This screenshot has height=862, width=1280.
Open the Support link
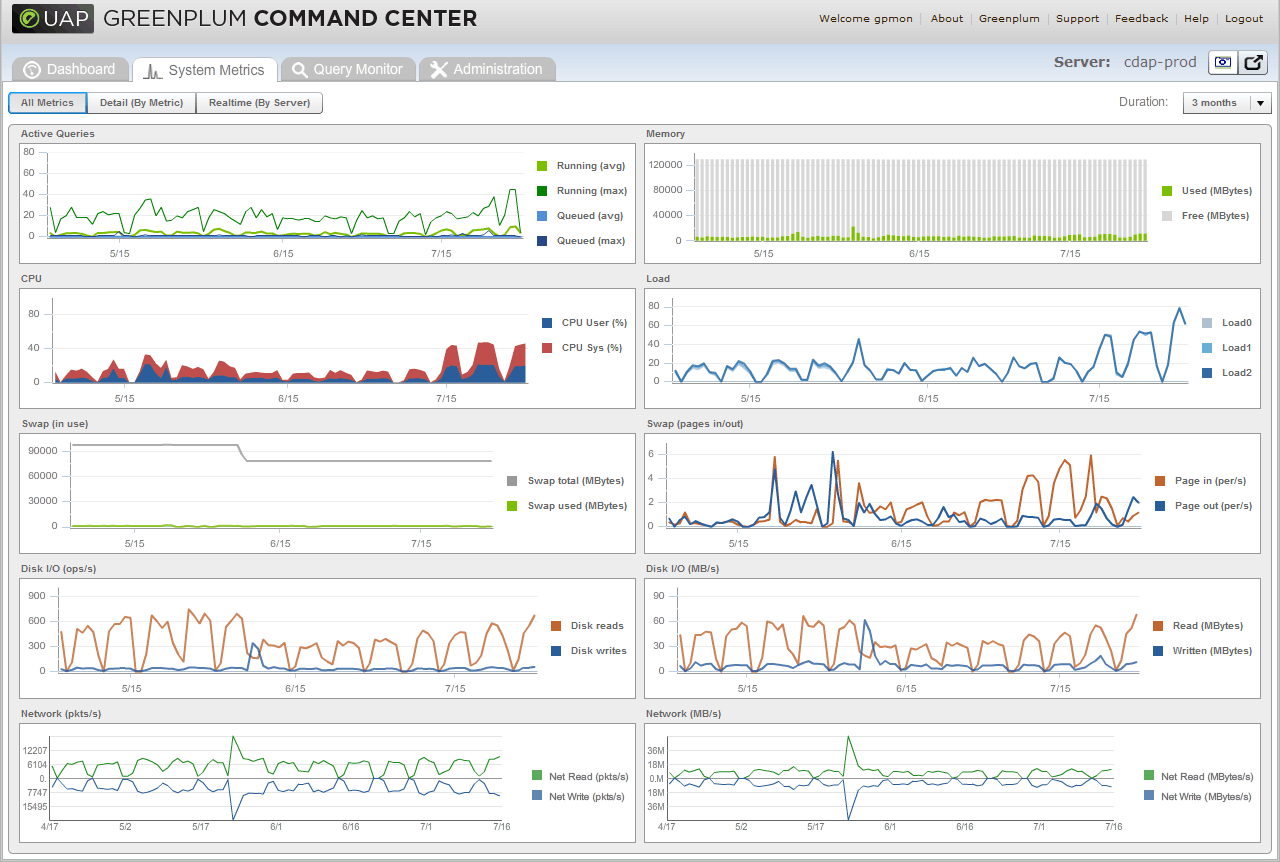(x=1077, y=18)
